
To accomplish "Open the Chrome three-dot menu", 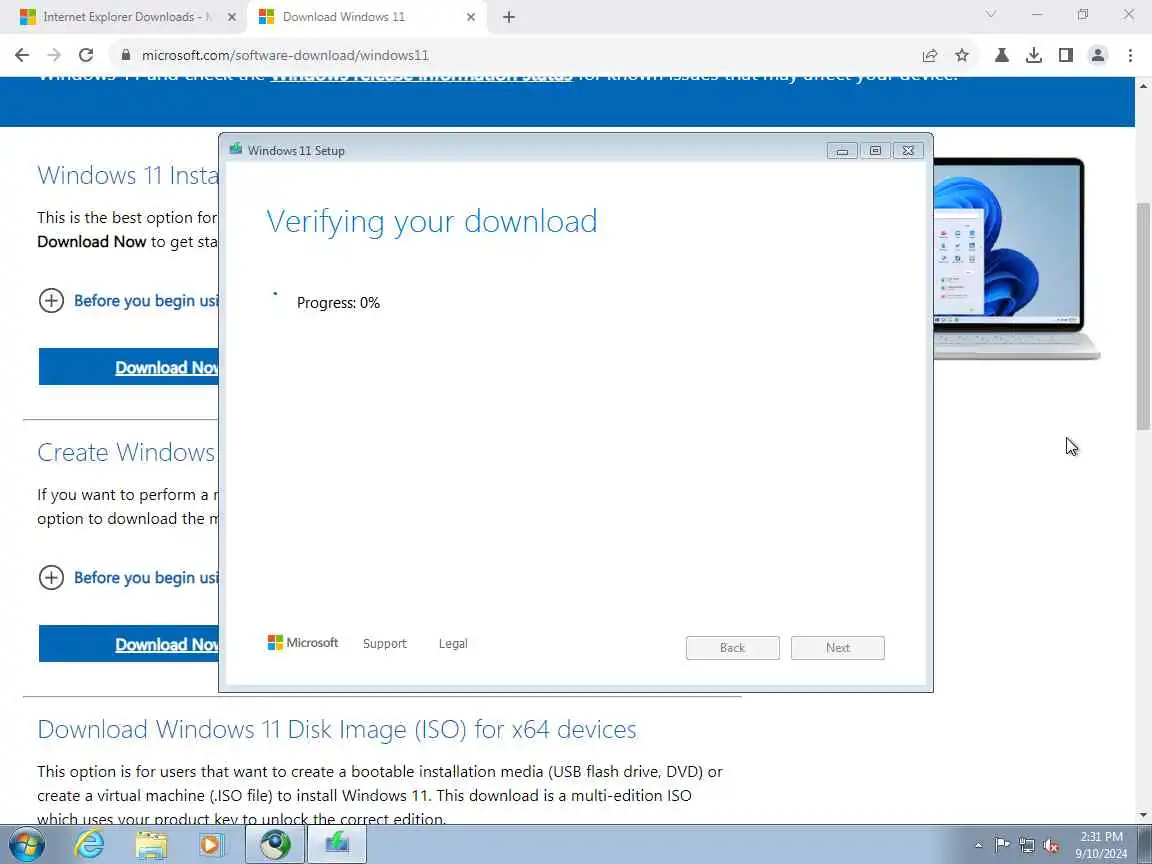I will point(1130,55).
